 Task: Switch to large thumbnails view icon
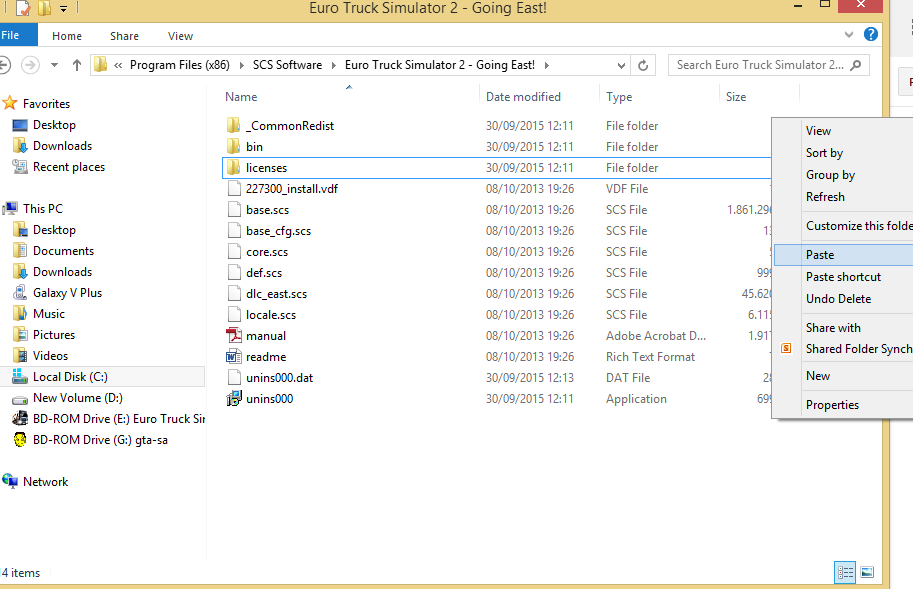867,572
